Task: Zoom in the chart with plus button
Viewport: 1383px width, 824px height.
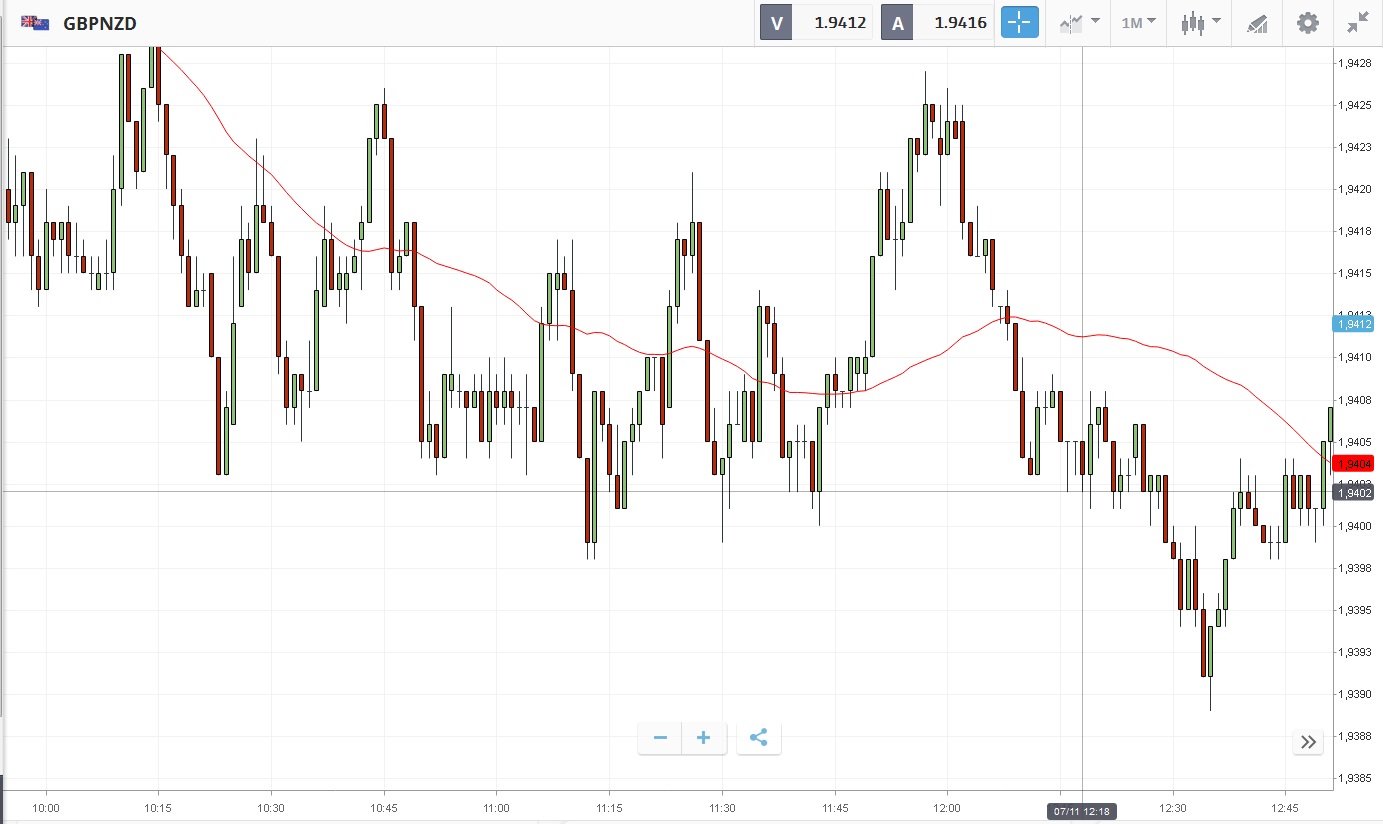Action: (x=704, y=738)
